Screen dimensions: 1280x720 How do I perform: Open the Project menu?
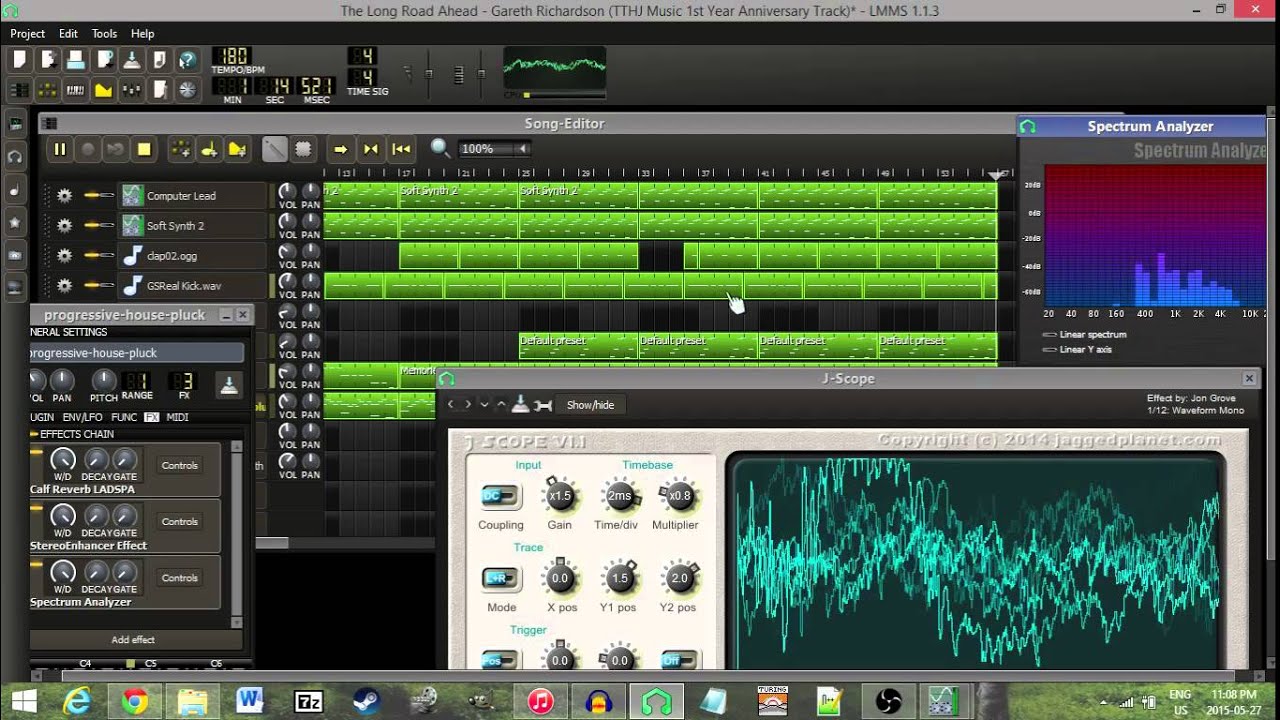[28, 33]
